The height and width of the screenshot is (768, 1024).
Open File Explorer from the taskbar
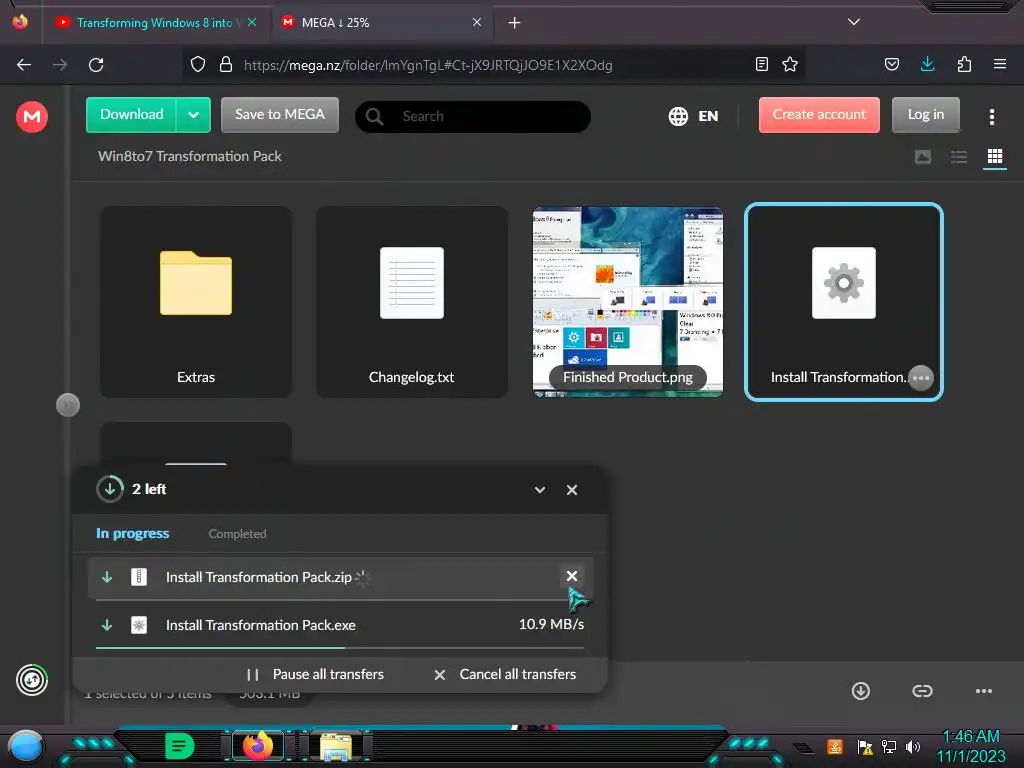(336, 747)
